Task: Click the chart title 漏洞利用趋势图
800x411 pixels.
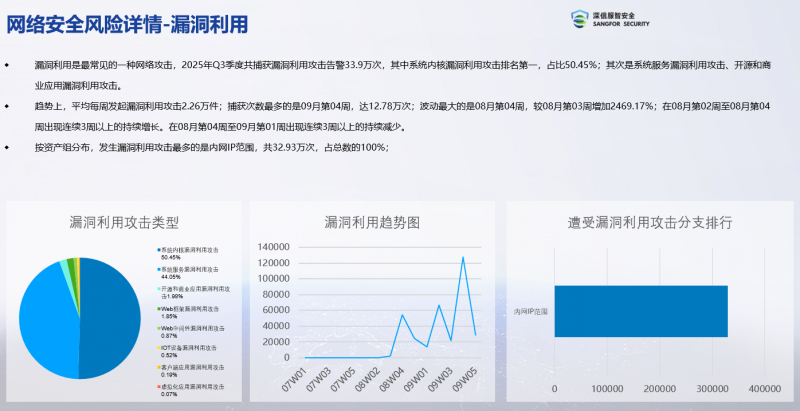Action: coord(372,222)
